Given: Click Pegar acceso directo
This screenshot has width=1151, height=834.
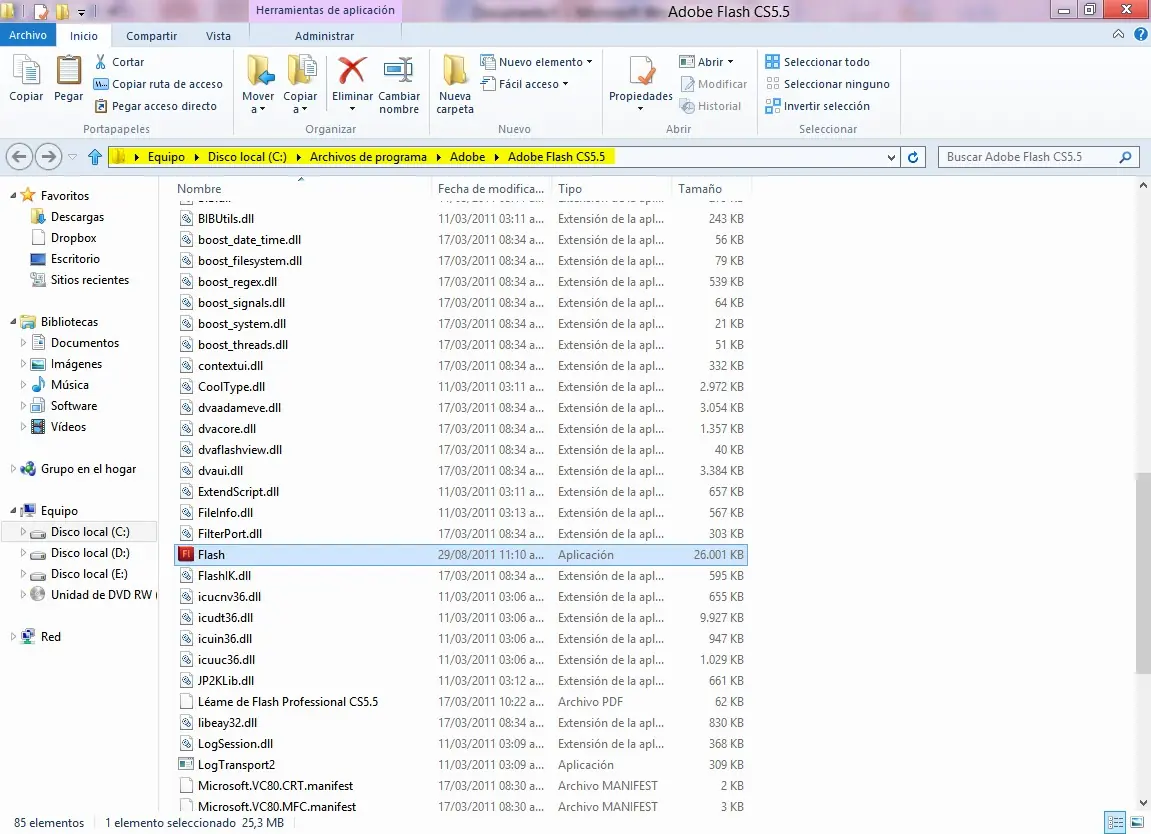Looking at the screenshot, I should click(156, 106).
